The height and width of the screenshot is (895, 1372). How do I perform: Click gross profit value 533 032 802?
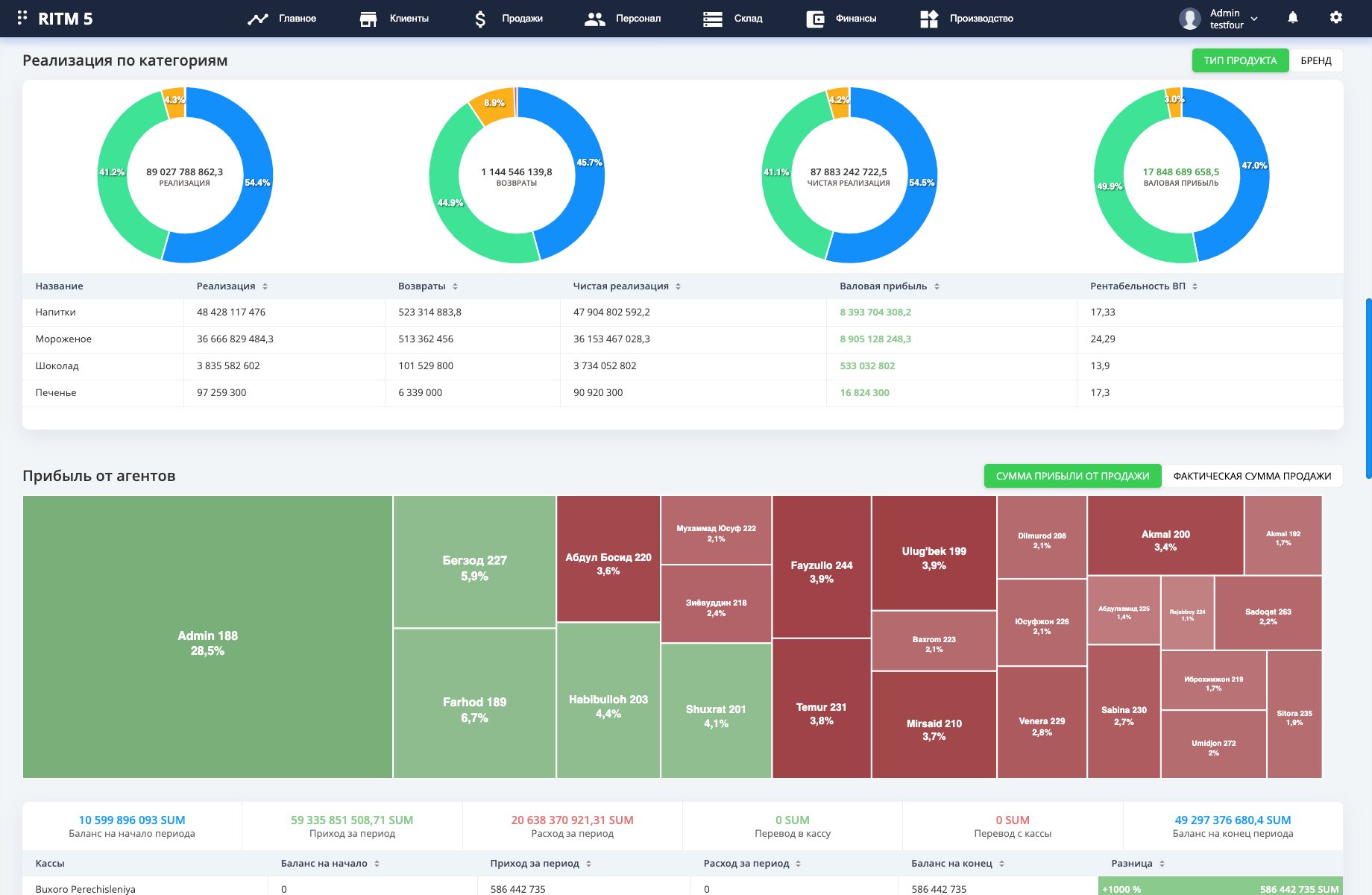point(867,366)
